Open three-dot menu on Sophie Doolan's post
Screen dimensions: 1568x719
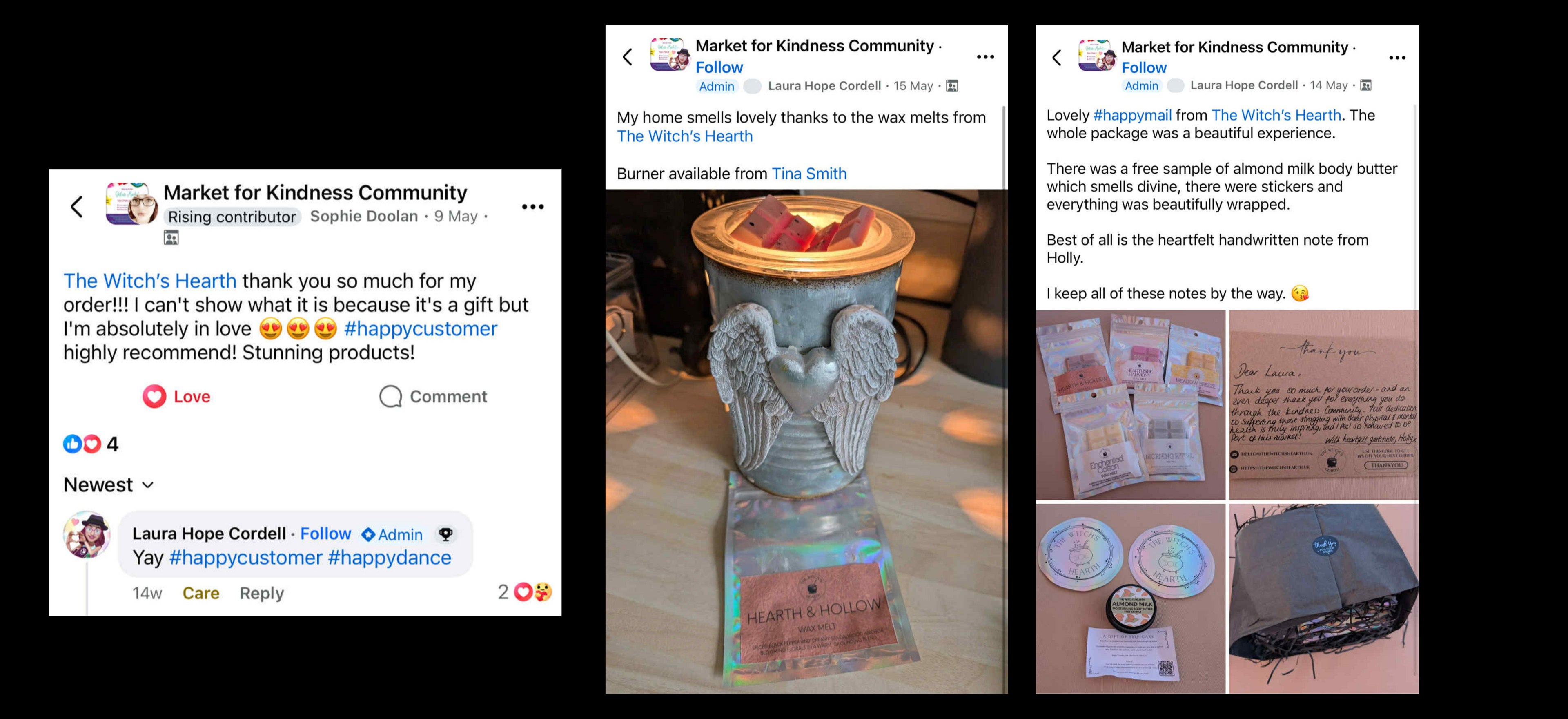(x=532, y=207)
